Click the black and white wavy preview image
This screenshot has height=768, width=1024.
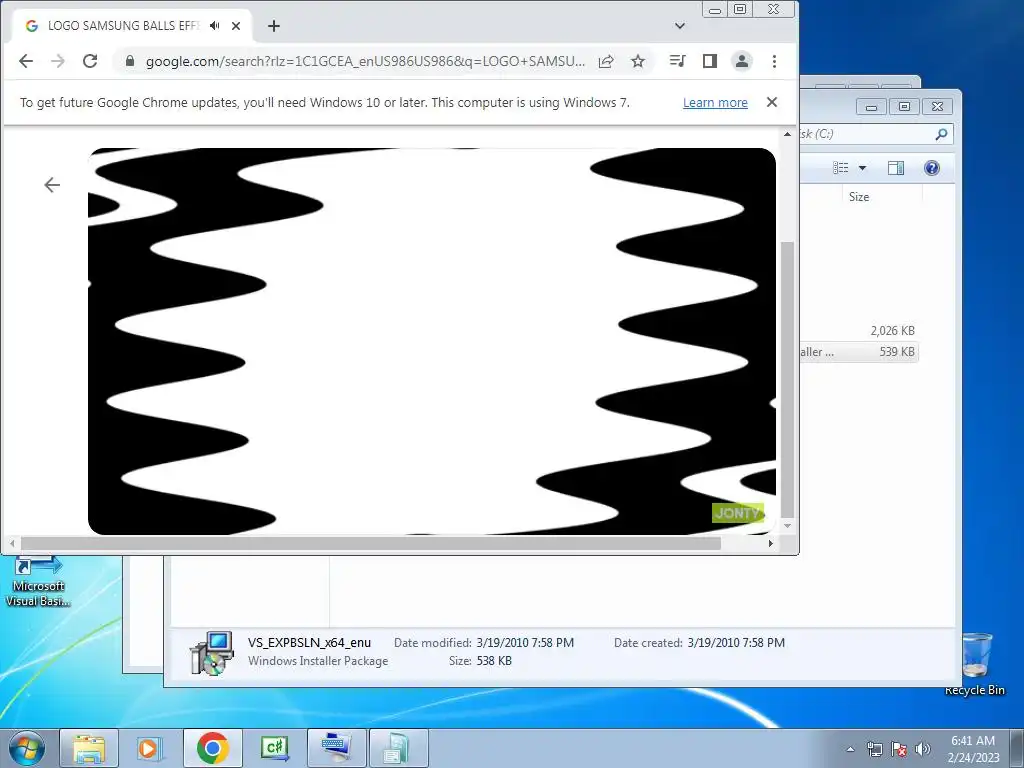coord(432,342)
